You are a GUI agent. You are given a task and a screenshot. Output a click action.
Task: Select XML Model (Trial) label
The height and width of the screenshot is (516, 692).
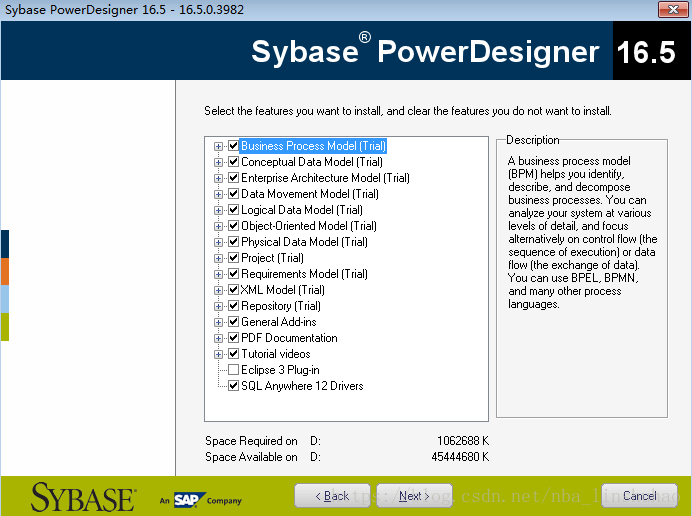point(283,290)
